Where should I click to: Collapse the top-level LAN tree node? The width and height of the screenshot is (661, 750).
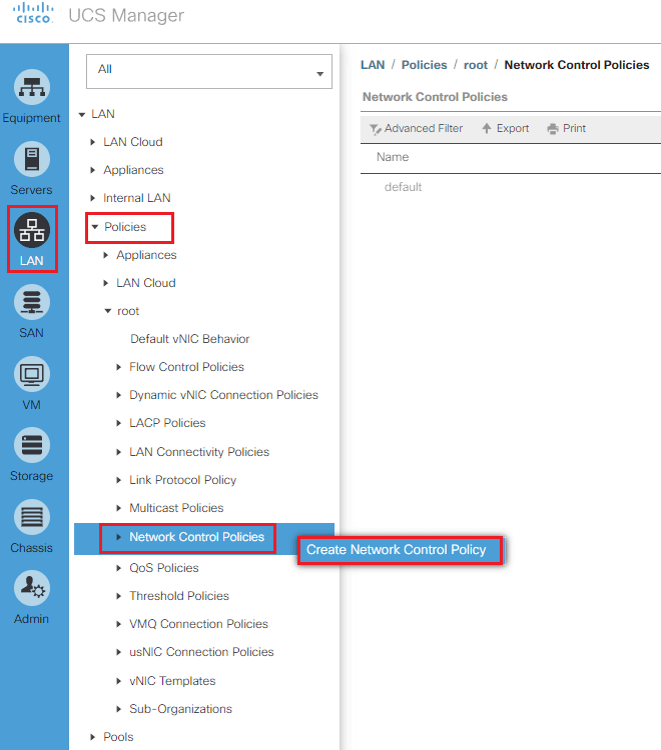[82, 114]
